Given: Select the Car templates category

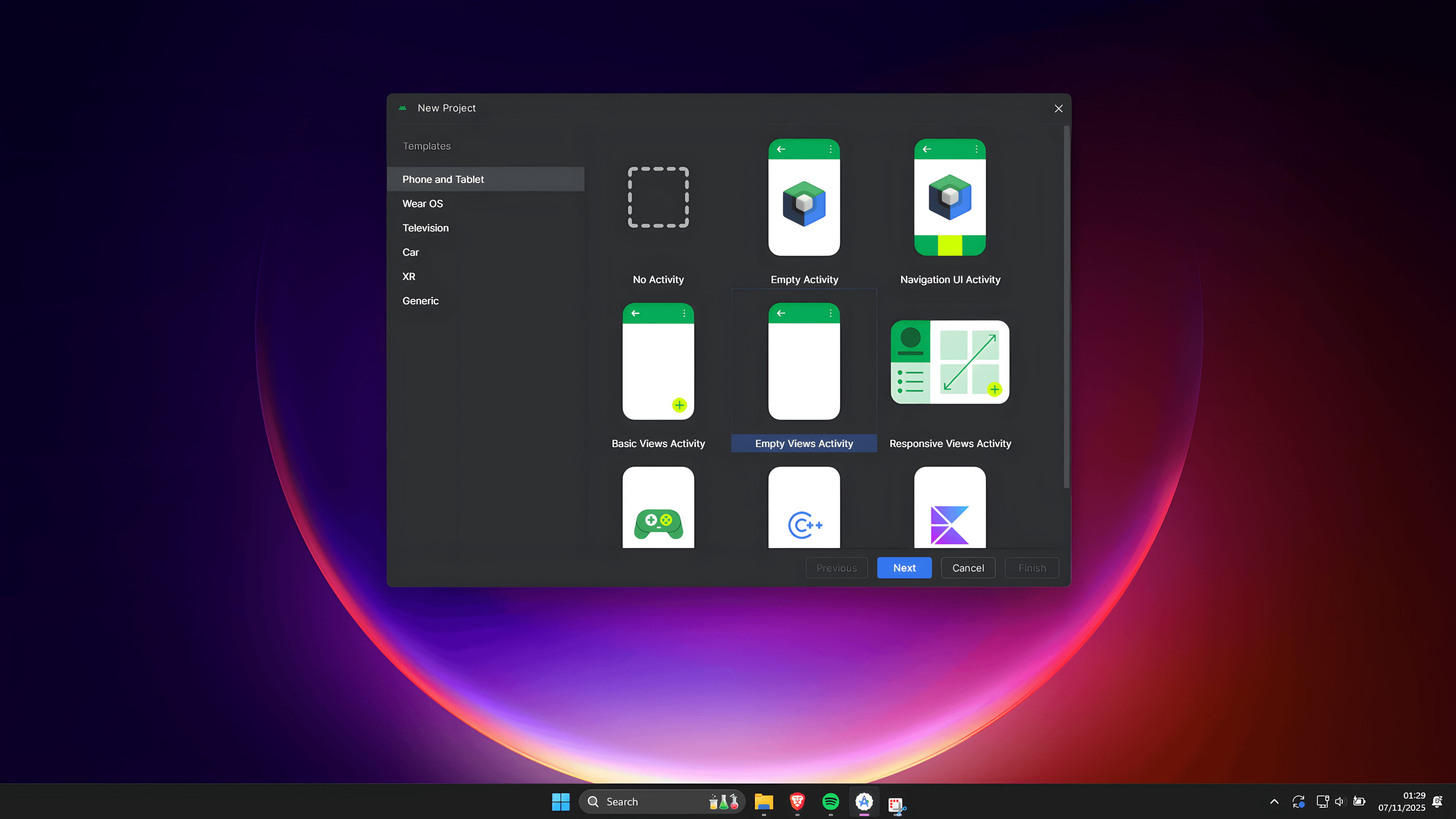Looking at the screenshot, I should [x=410, y=252].
